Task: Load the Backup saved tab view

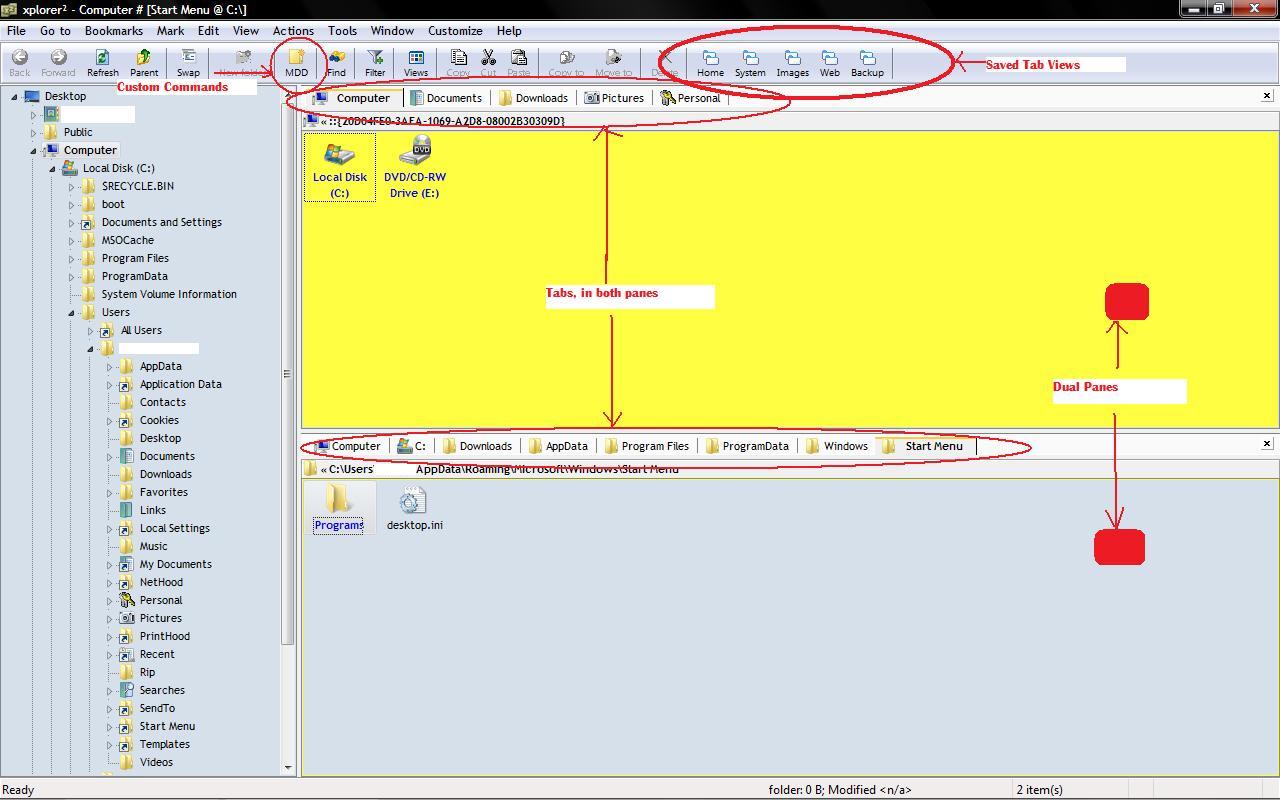Action: (867, 63)
